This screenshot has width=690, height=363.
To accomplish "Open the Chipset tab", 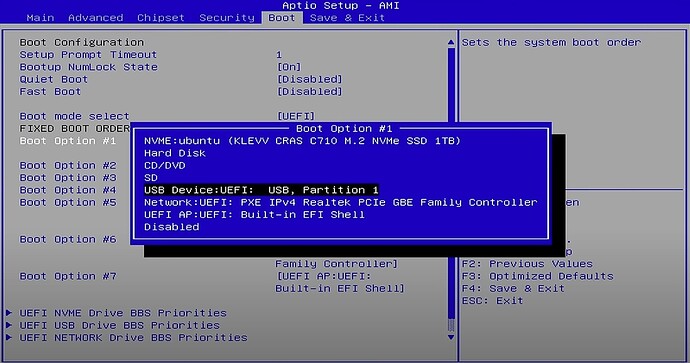I will [161, 18].
